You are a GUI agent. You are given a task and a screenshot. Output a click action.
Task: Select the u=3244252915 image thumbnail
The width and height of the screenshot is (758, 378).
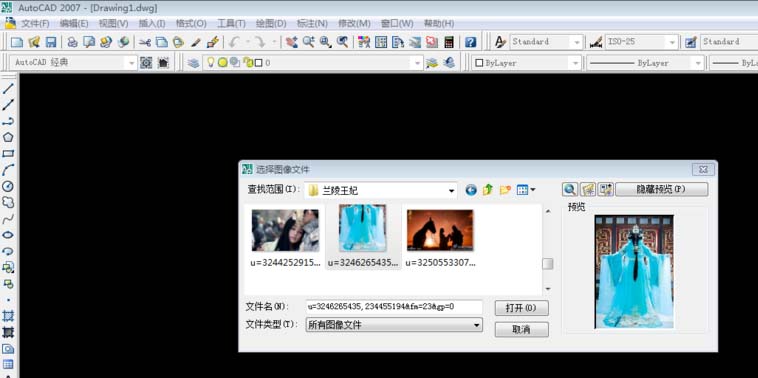pos(285,231)
